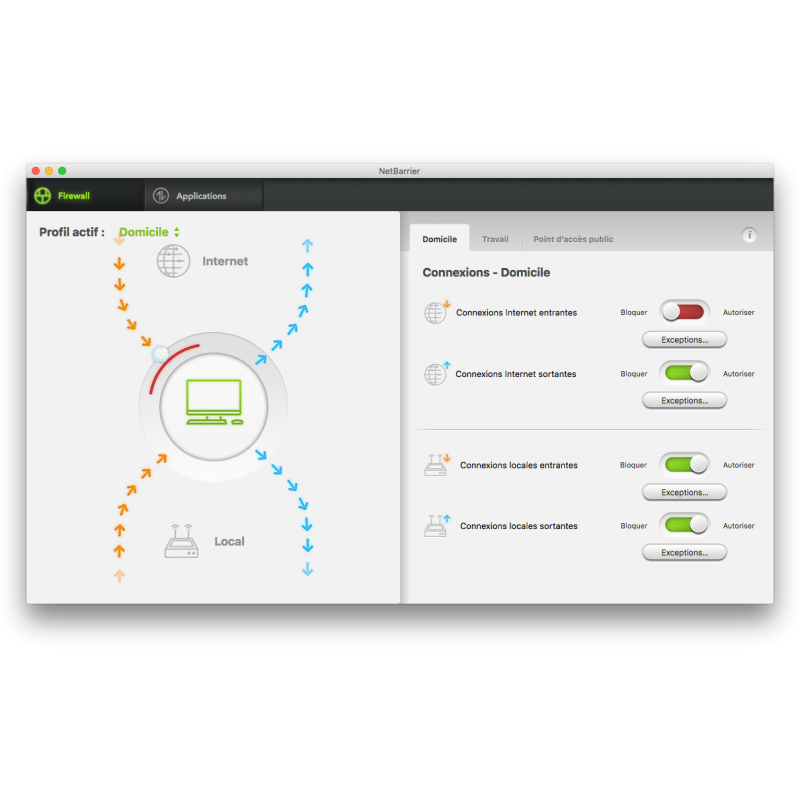Click the 'Connexions Internet sortantes' label
The width and height of the screenshot is (800, 800).
pos(516,374)
